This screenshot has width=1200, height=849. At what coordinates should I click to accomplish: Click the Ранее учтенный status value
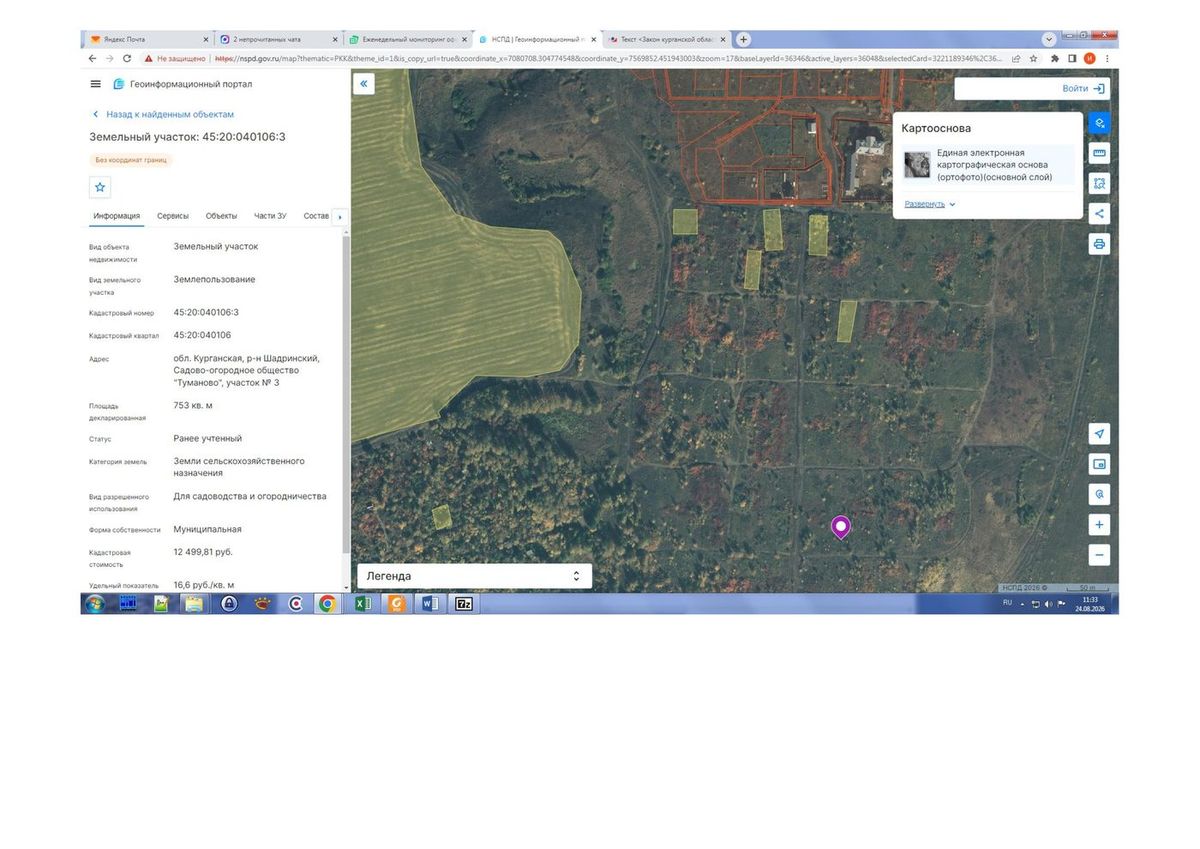pos(208,438)
